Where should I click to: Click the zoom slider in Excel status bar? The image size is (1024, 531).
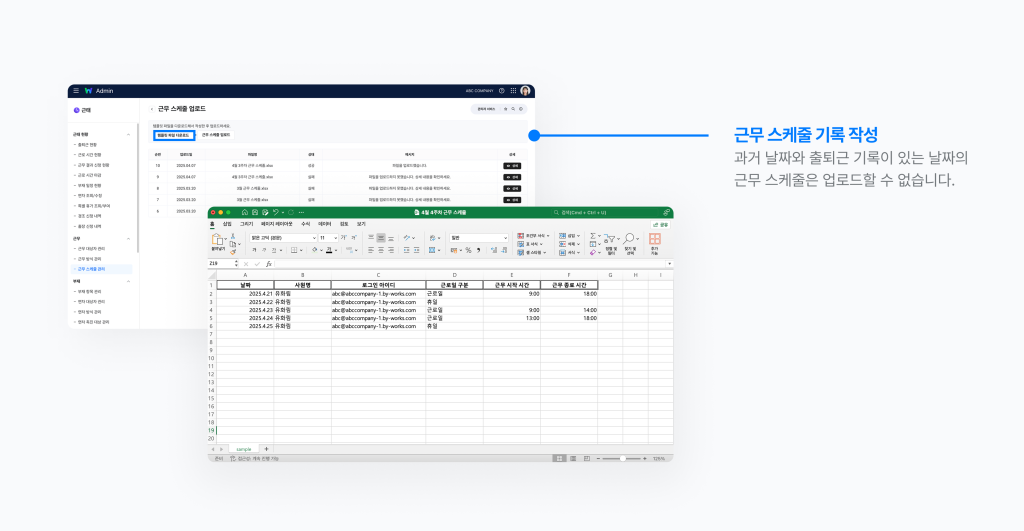(x=622, y=459)
